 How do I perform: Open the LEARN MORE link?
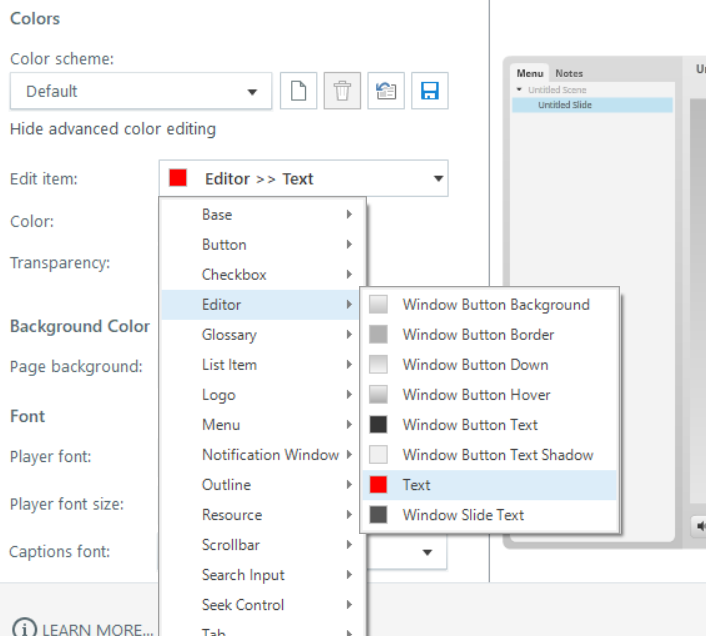(97, 629)
